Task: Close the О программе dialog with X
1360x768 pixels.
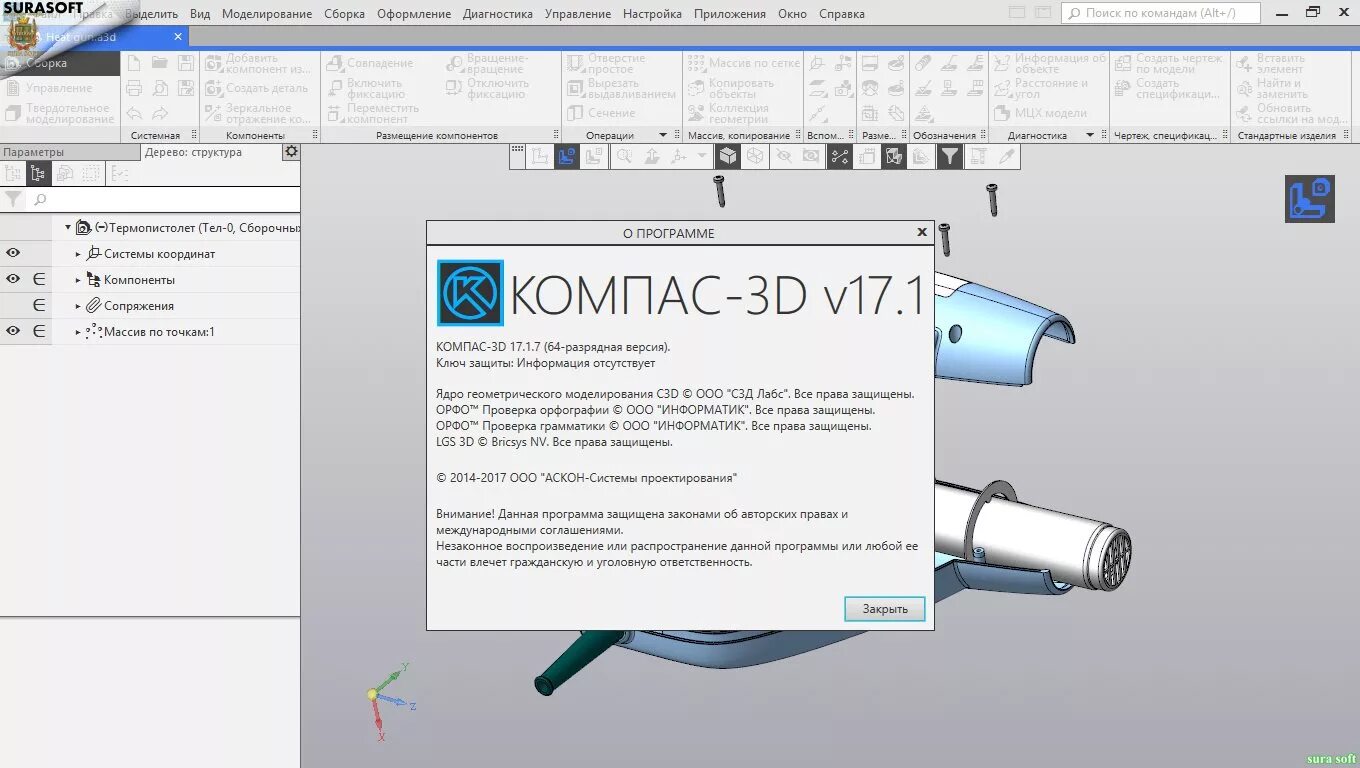Action: pos(922,232)
